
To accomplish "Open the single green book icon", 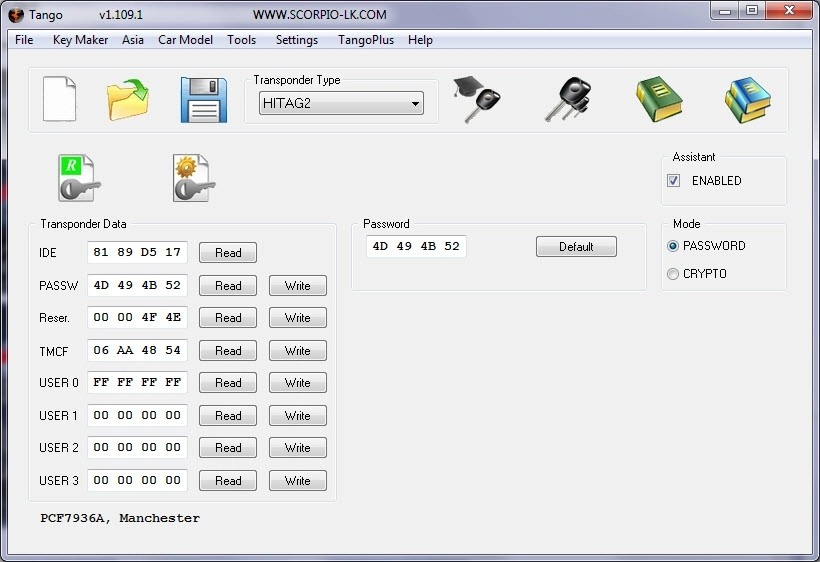I will pyautogui.click(x=659, y=100).
